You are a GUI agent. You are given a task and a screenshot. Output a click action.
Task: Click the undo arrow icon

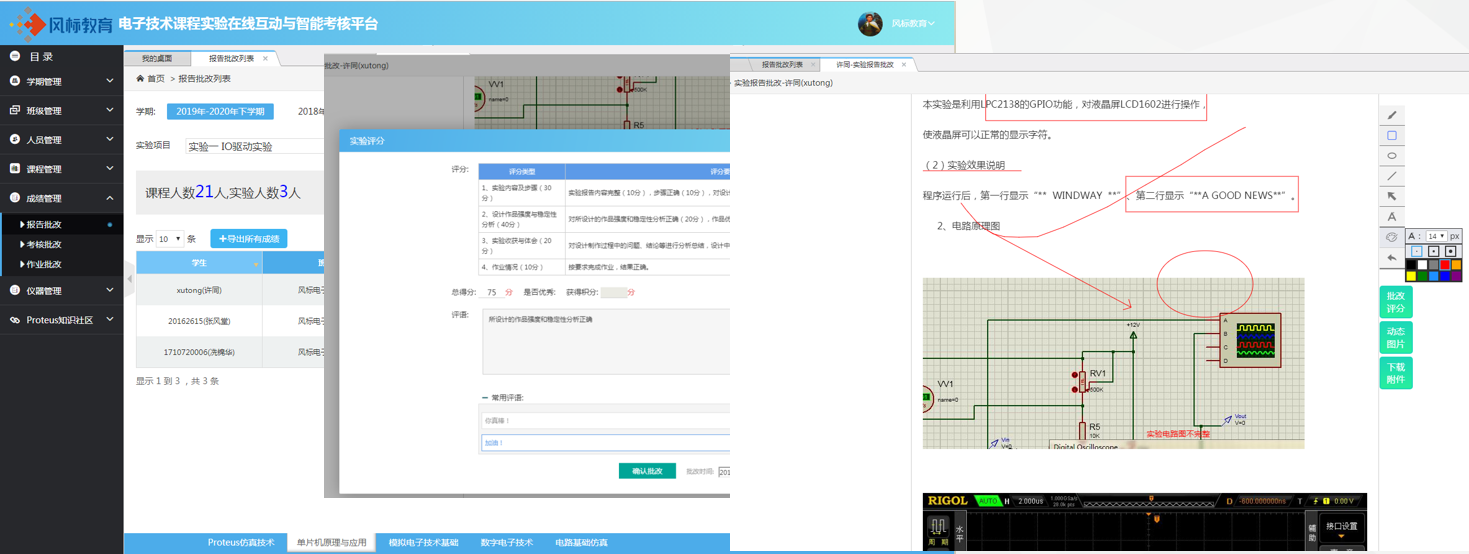1392,258
